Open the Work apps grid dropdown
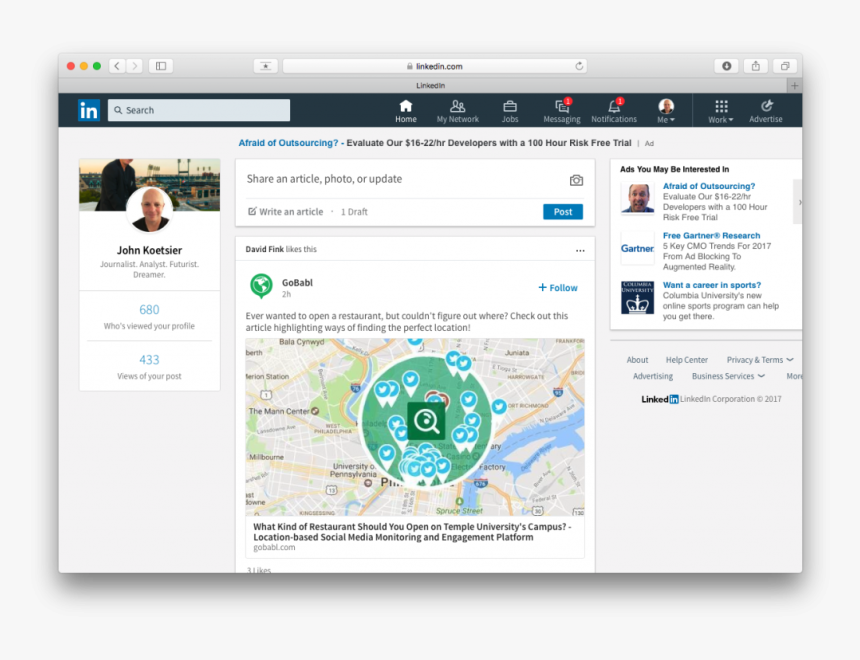 pos(721,111)
